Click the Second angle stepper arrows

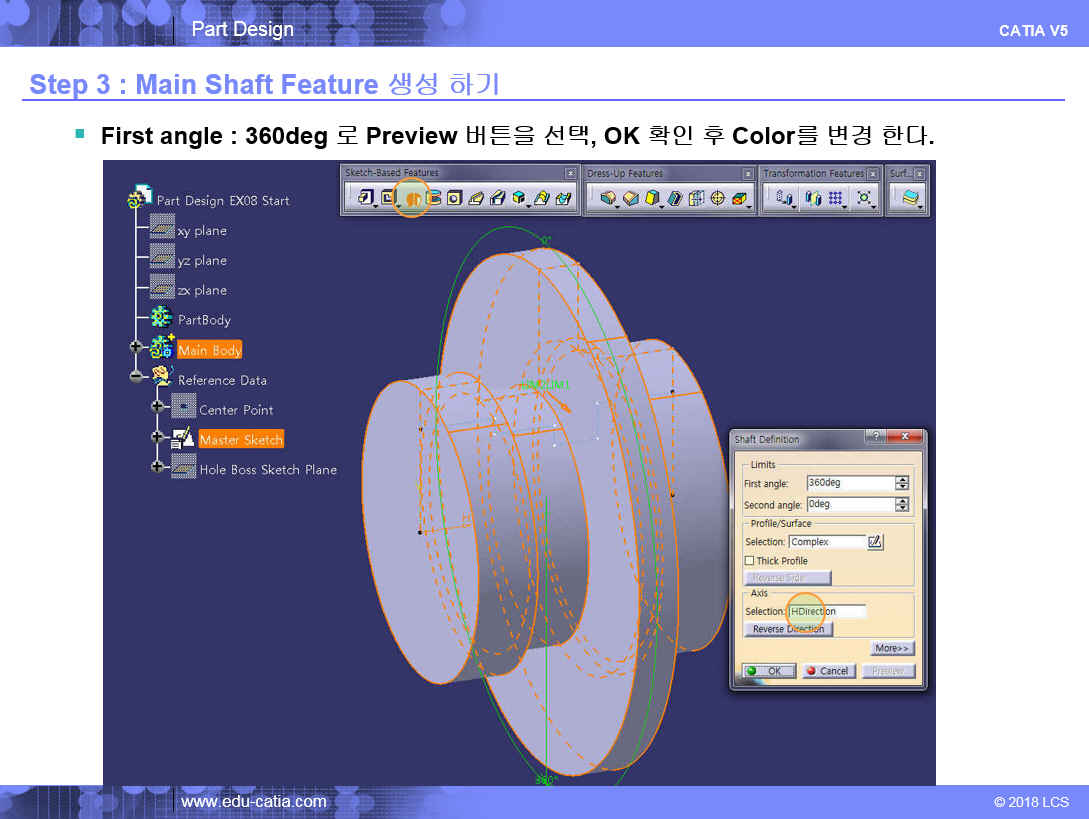coord(902,505)
